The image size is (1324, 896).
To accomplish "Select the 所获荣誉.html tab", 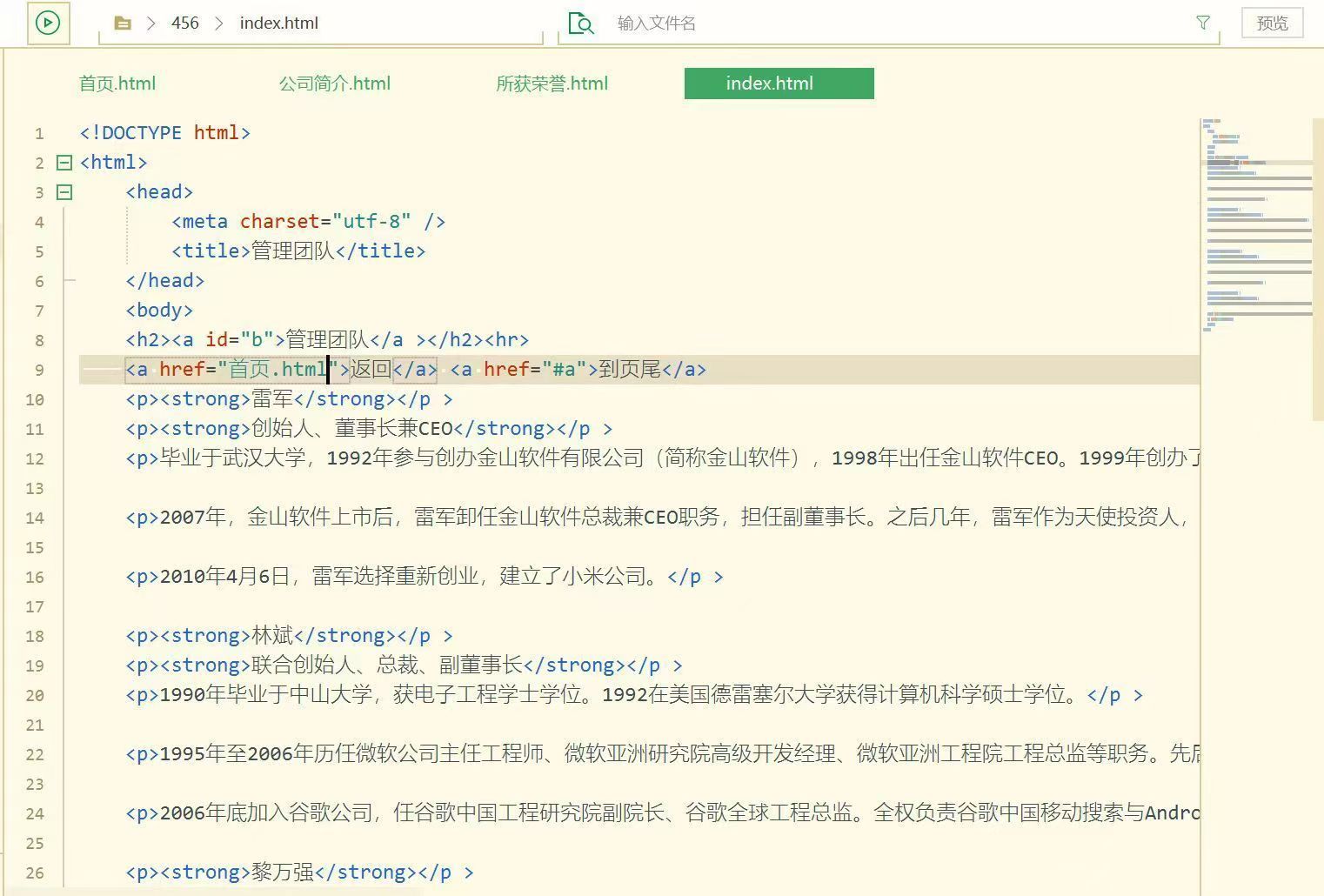I will pyautogui.click(x=552, y=84).
